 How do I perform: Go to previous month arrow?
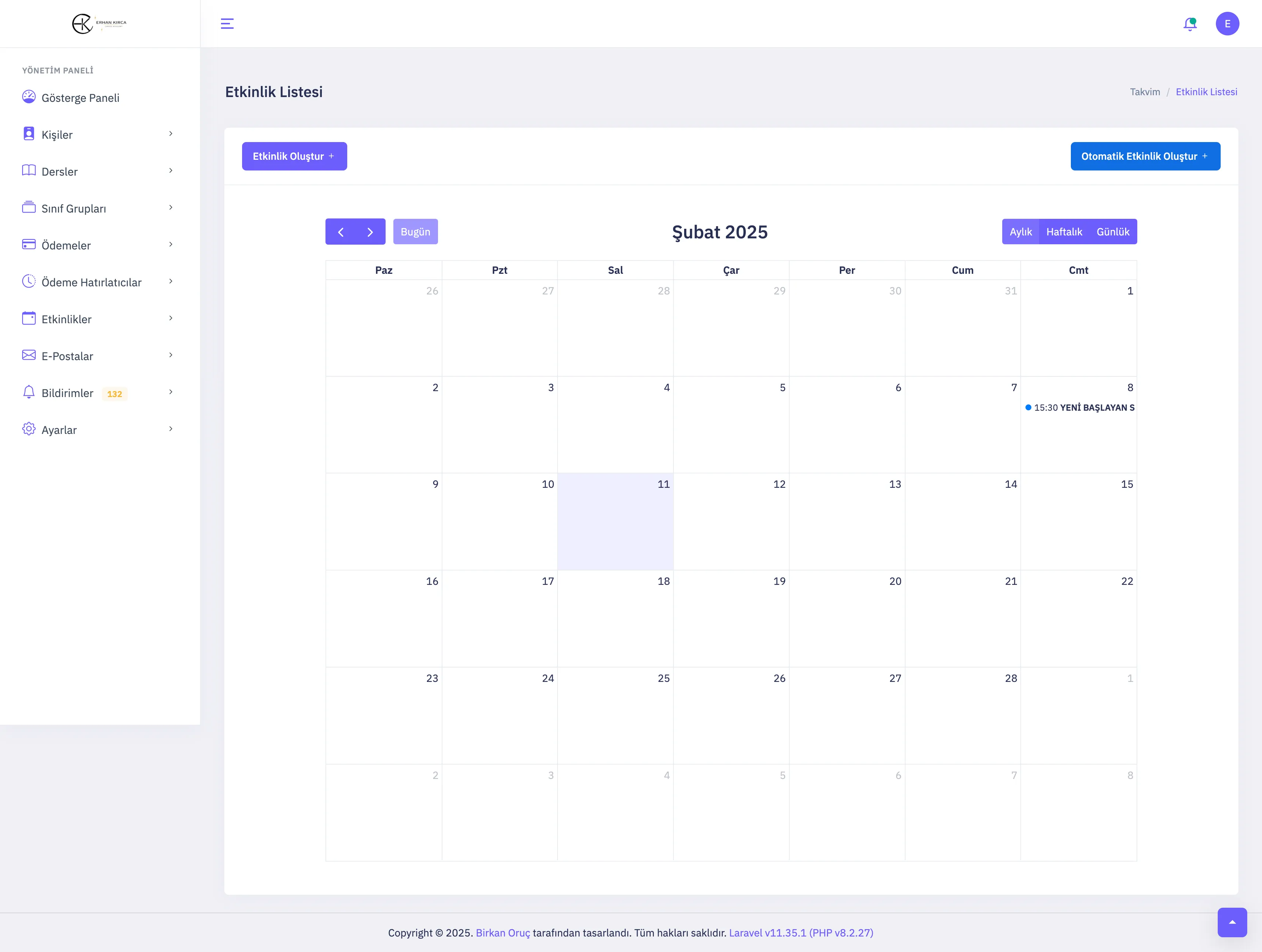pyautogui.click(x=341, y=232)
